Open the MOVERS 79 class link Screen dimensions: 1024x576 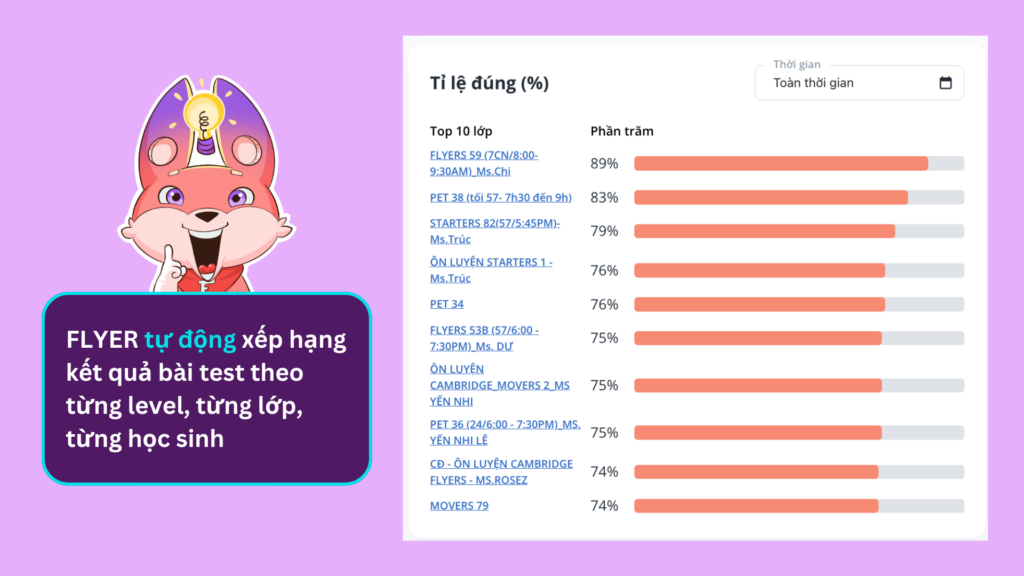tap(459, 506)
